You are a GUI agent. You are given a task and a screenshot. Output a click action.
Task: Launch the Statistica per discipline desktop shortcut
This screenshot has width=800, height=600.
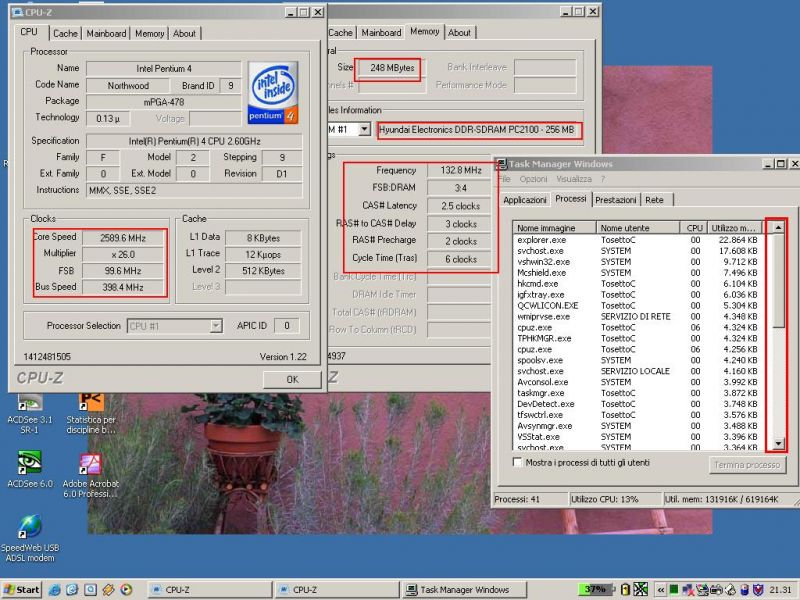click(91, 413)
